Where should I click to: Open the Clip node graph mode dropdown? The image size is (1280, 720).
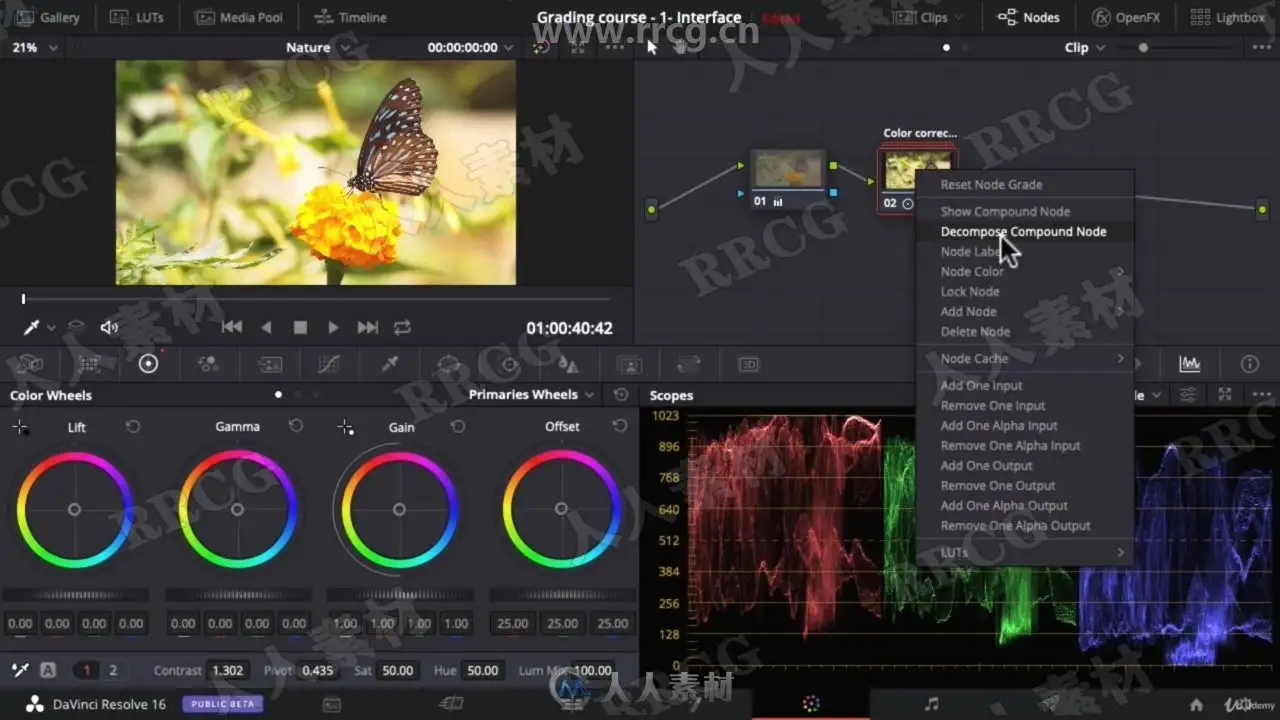click(x=1085, y=47)
